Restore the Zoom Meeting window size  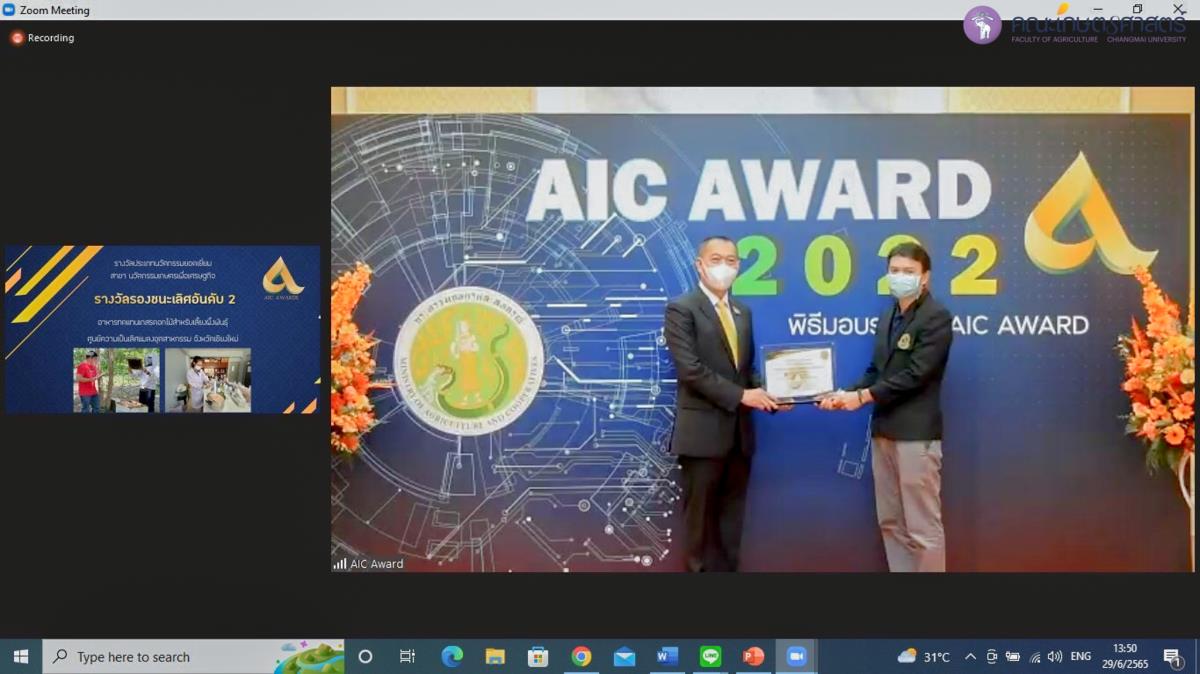tap(1137, 9)
